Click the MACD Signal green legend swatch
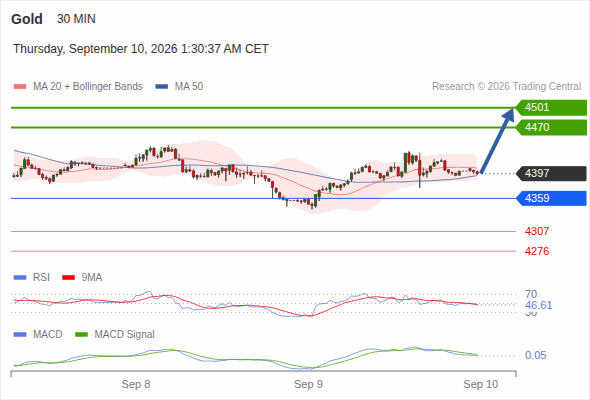 coord(81,335)
